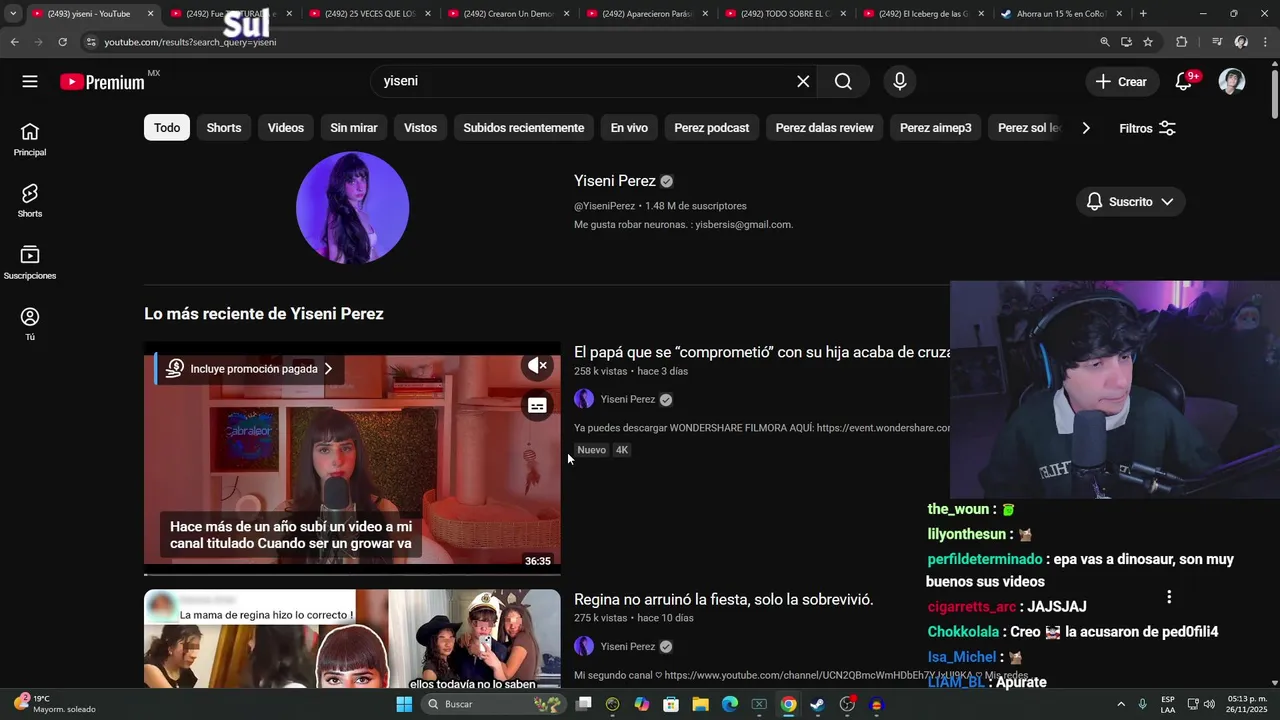Switch to the Aparecieron Parás tab
Image resolution: width=1280 pixels, height=720 pixels.
646,14
